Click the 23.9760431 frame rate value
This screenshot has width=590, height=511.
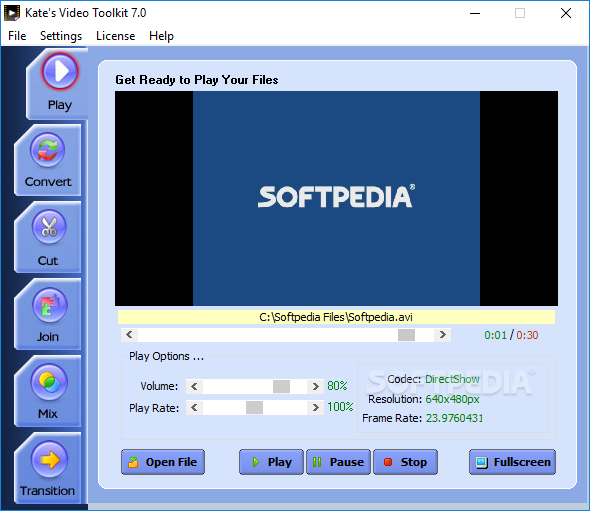(x=454, y=418)
